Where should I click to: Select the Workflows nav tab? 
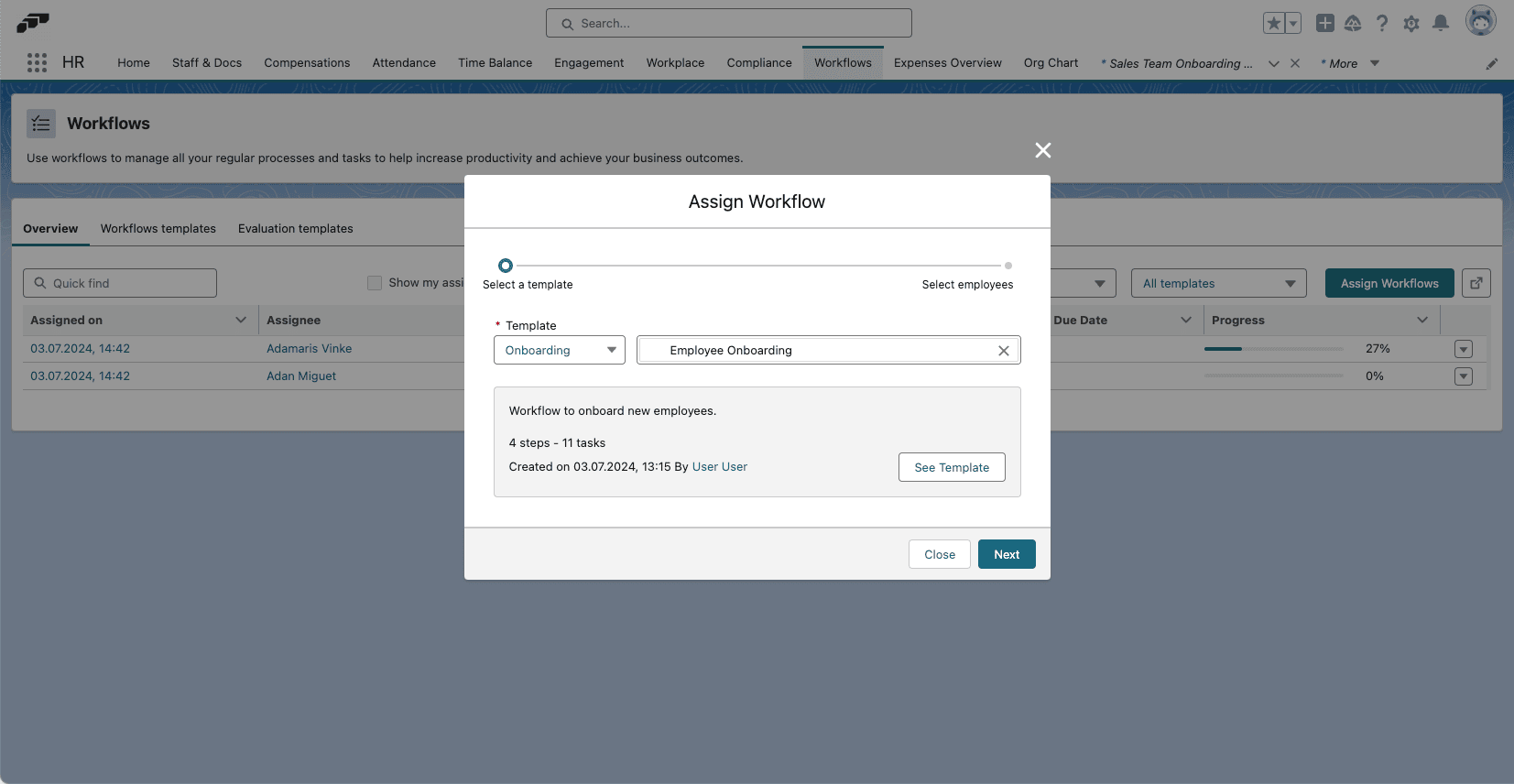(843, 63)
